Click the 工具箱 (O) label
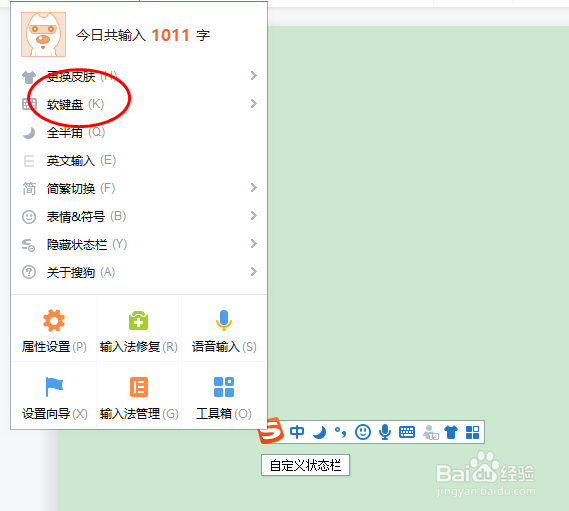 [224, 414]
